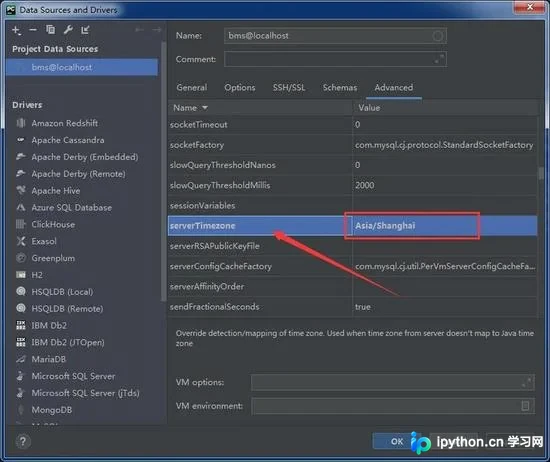
Task: Open driver settings wrench icon
Action: tap(68, 30)
